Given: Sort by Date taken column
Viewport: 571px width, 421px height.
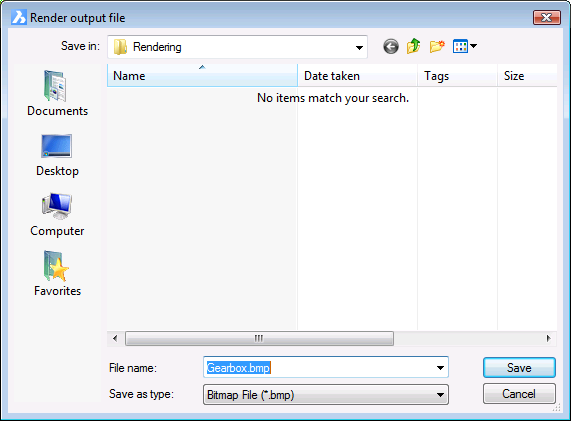Looking at the screenshot, I should pos(357,76).
